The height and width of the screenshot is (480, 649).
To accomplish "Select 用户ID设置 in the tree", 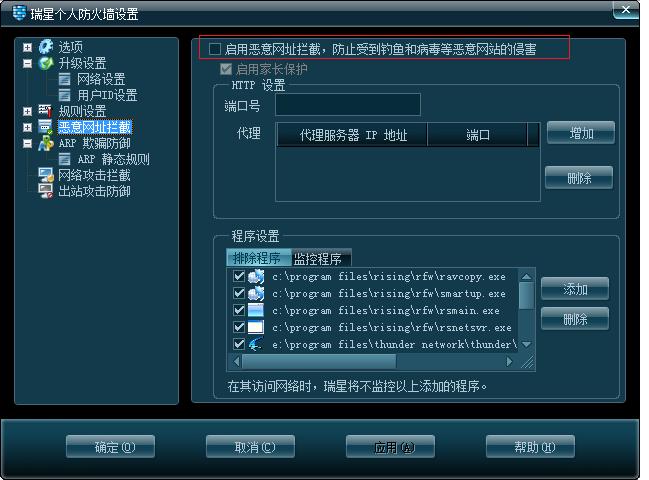I will 107,95.
